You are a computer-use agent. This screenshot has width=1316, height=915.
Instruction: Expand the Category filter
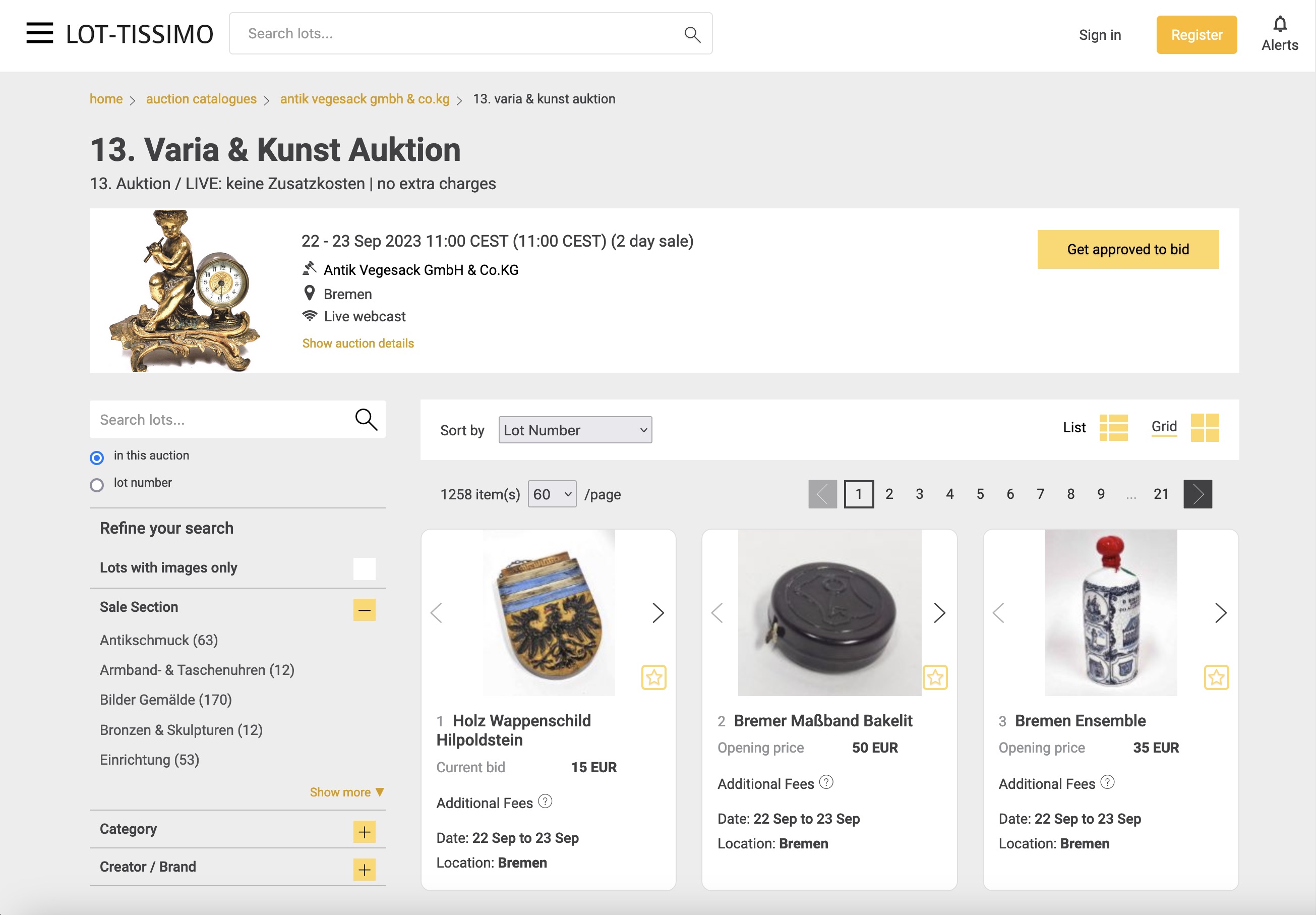point(365,831)
